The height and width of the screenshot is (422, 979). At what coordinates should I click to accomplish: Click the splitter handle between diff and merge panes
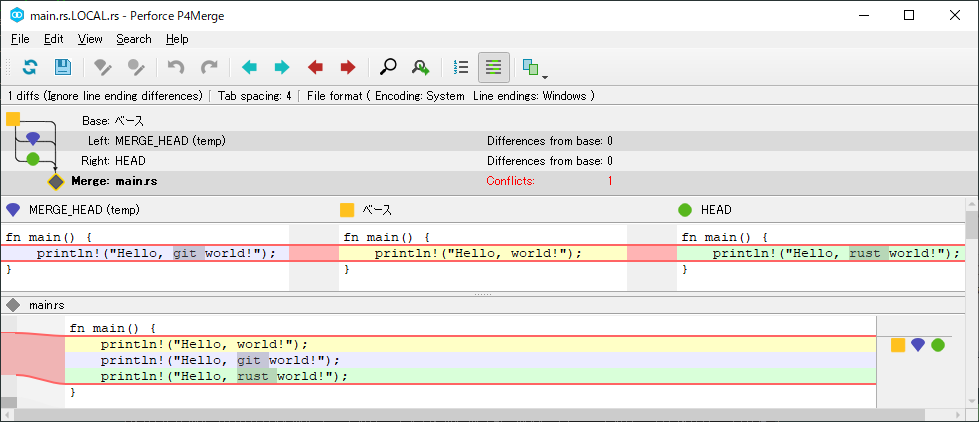[483, 293]
